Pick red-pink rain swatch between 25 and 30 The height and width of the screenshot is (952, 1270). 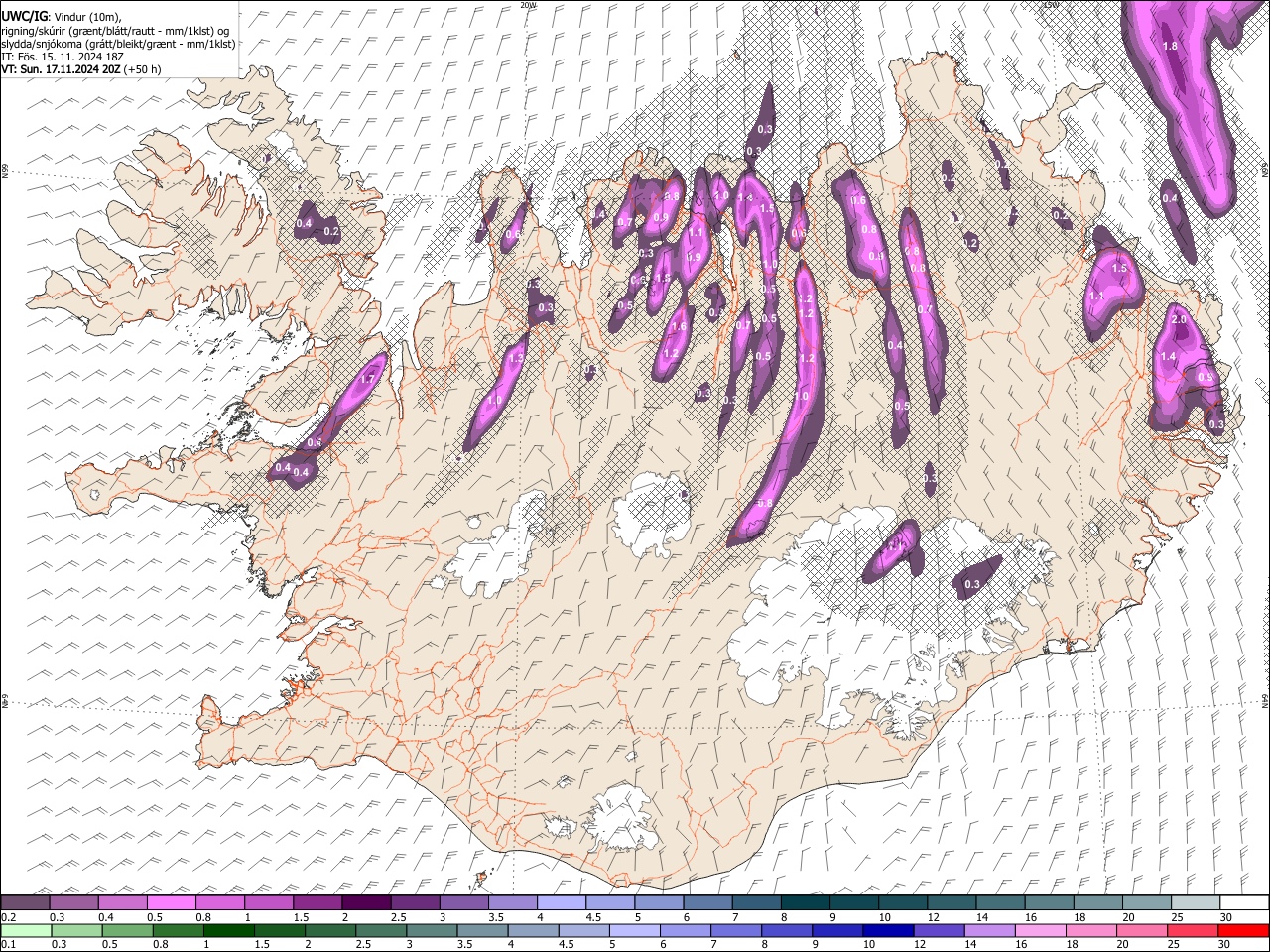point(1193,930)
